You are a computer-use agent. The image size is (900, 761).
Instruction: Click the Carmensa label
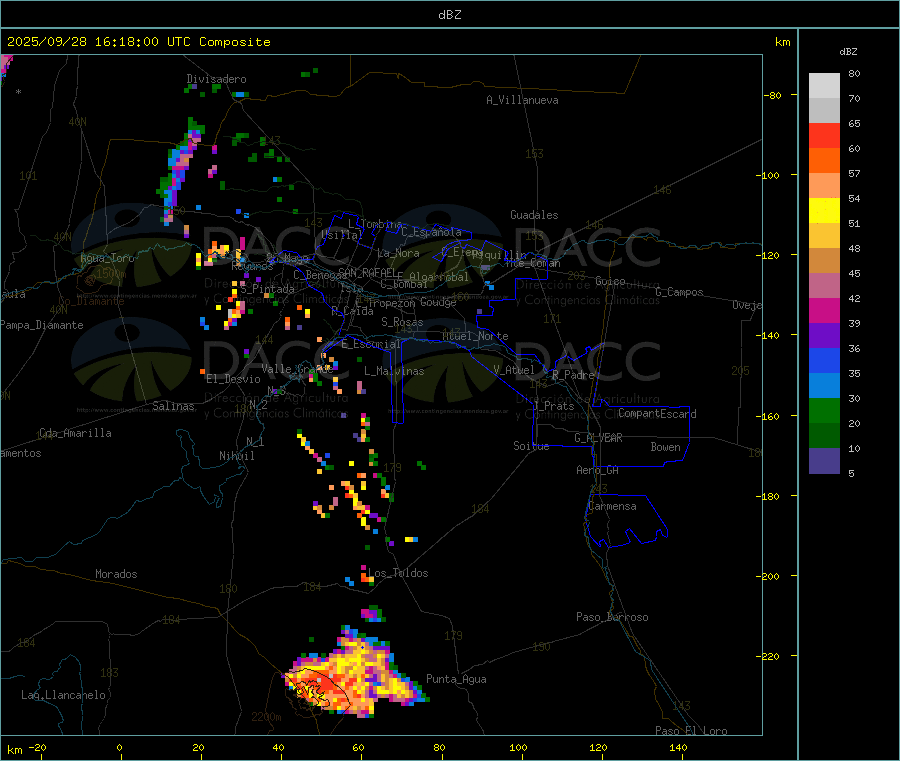click(612, 506)
